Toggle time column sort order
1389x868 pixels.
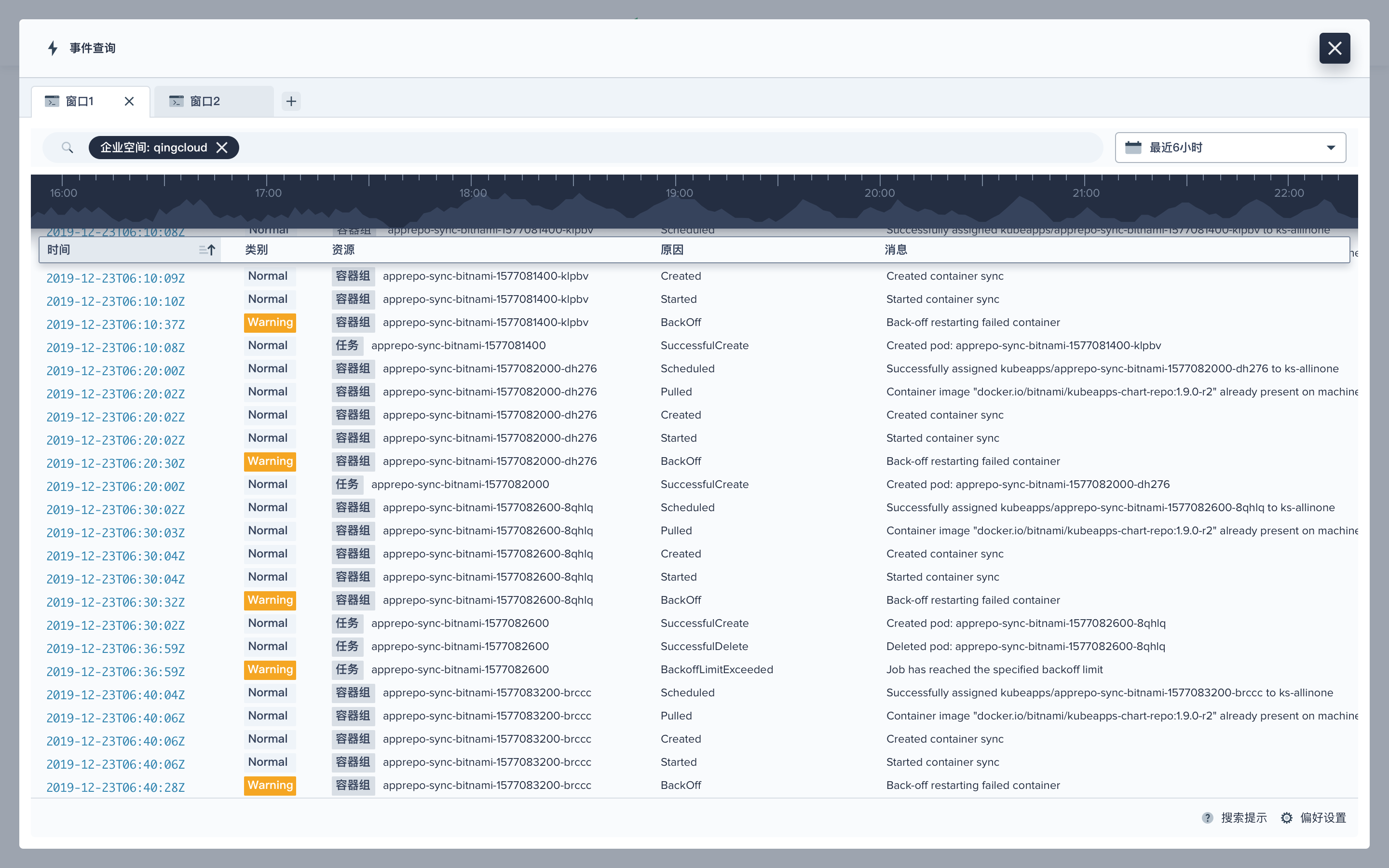tap(206, 250)
